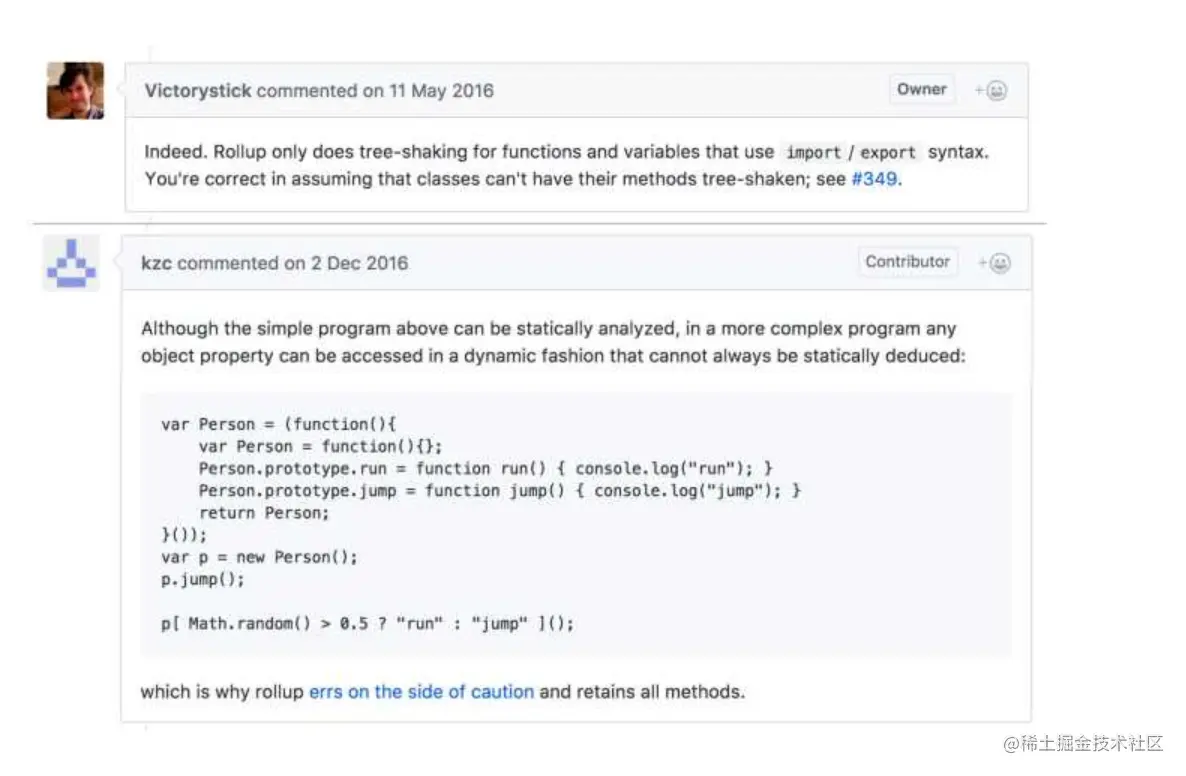Click the inline "import" code snippet

point(813,153)
